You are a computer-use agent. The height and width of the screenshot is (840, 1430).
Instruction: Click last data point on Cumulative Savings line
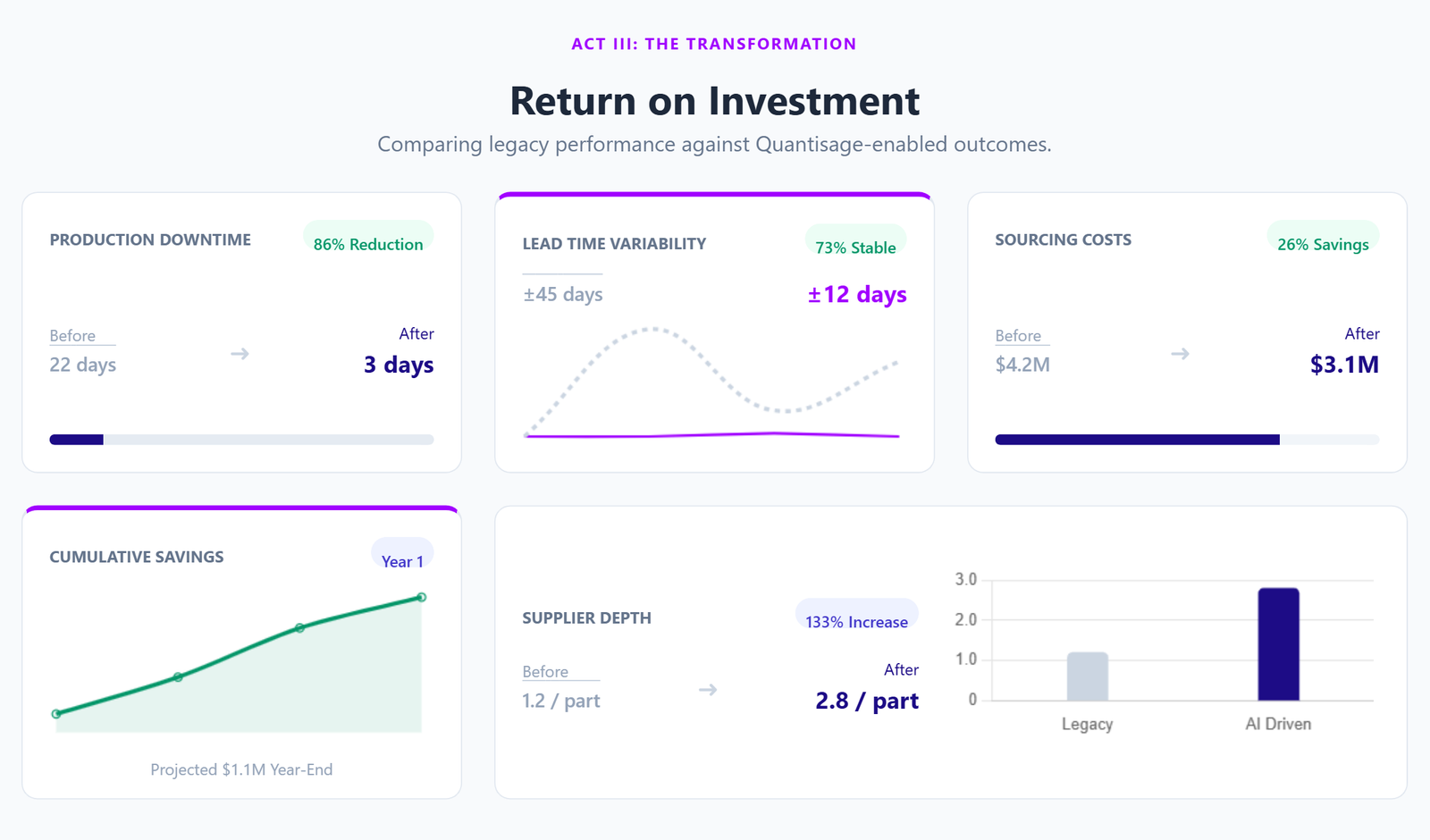click(422, 597)
